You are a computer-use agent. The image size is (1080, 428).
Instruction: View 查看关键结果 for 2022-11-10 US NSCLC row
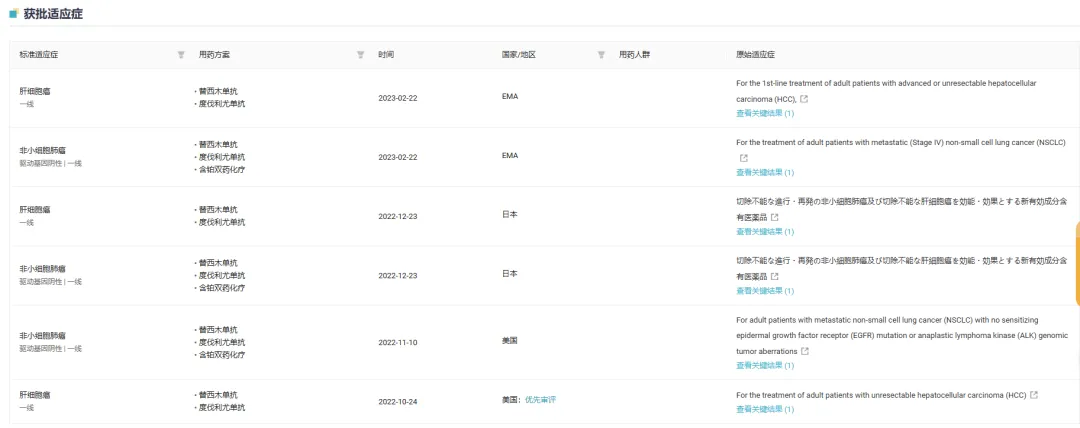765,365
